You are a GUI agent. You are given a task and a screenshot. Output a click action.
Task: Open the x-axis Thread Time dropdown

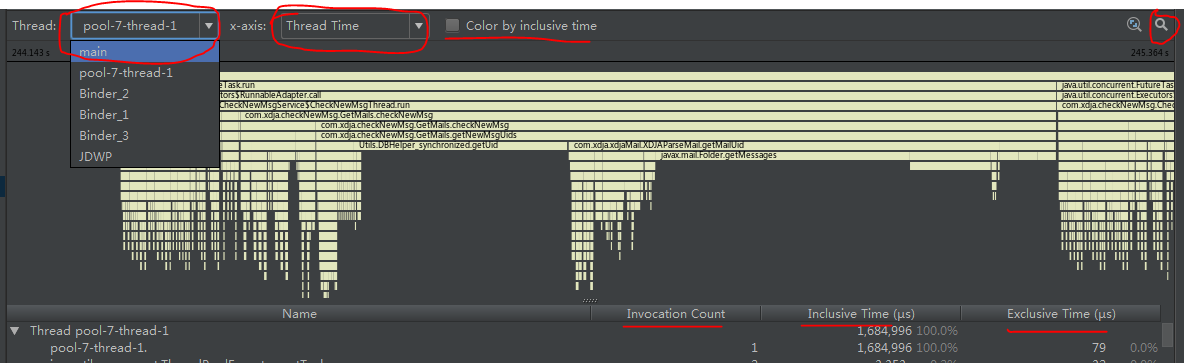tap(355, 26)
